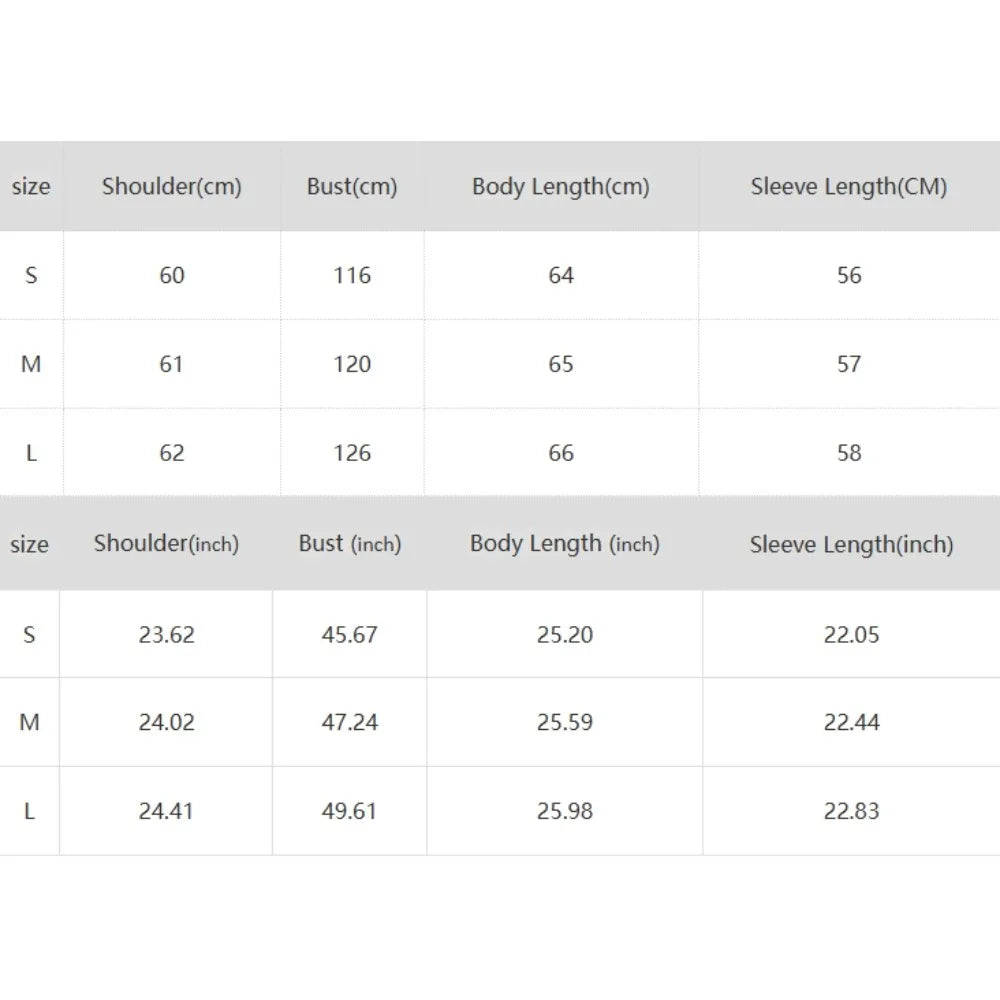Click the Body Length(cm) header cell

pyautogui.click(x=561, y=187)
